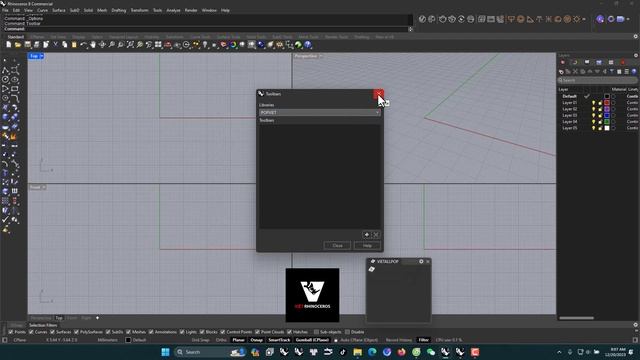The image size is (640, 360).
Task: Click the light bulb hide/show icon
Action: 205,45
